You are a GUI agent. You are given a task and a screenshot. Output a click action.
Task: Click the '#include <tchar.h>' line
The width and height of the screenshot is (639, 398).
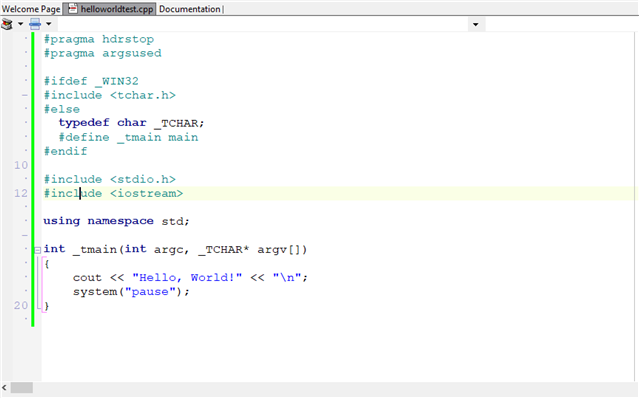[110, 95]
